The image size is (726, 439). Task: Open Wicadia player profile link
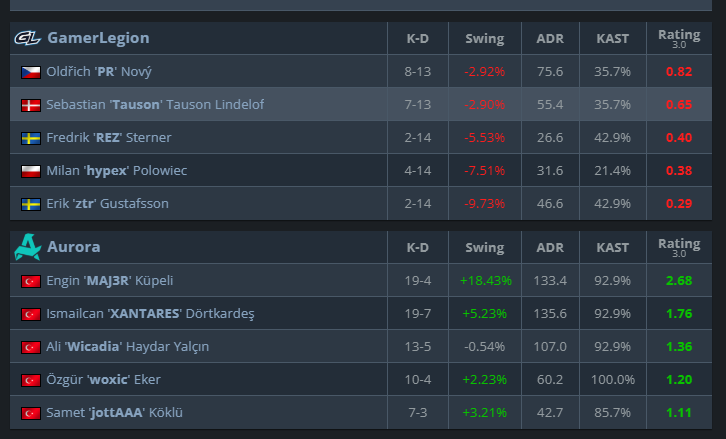click(127, 346)
